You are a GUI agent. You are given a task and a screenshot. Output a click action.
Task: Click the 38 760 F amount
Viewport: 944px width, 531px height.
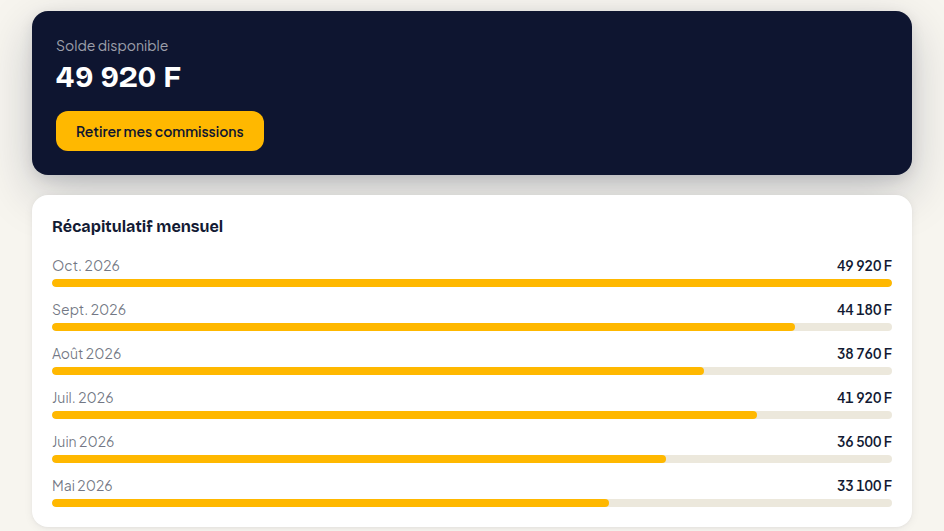click(864, 353)
